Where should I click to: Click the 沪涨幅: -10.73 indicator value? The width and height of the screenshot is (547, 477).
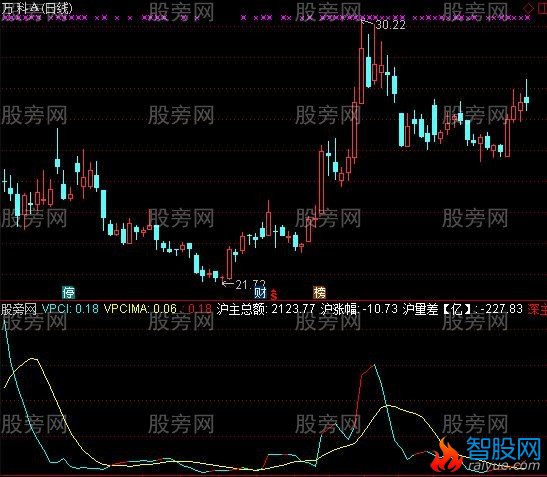359,309
